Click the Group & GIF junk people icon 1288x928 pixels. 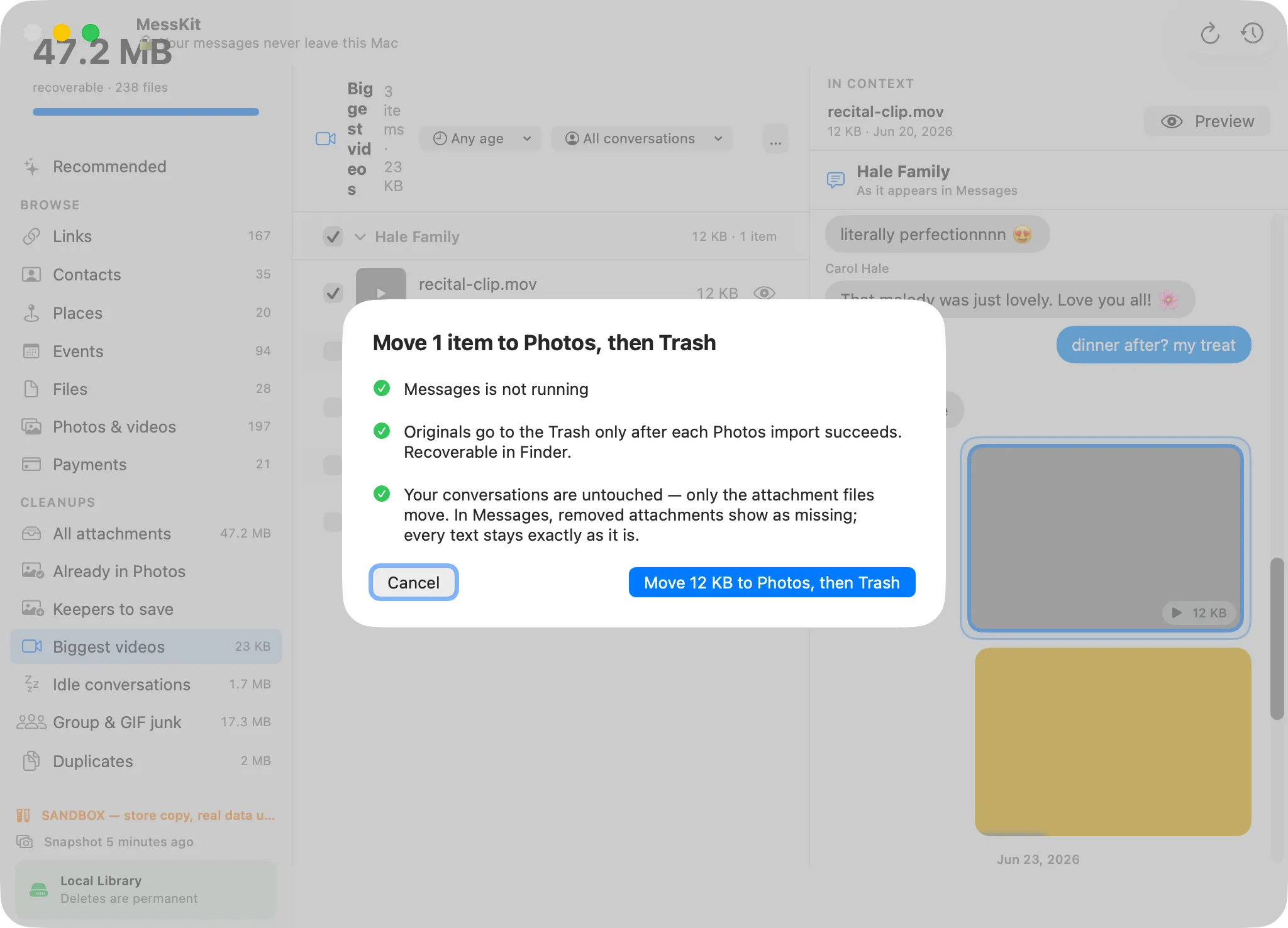(x=31, y=722)
